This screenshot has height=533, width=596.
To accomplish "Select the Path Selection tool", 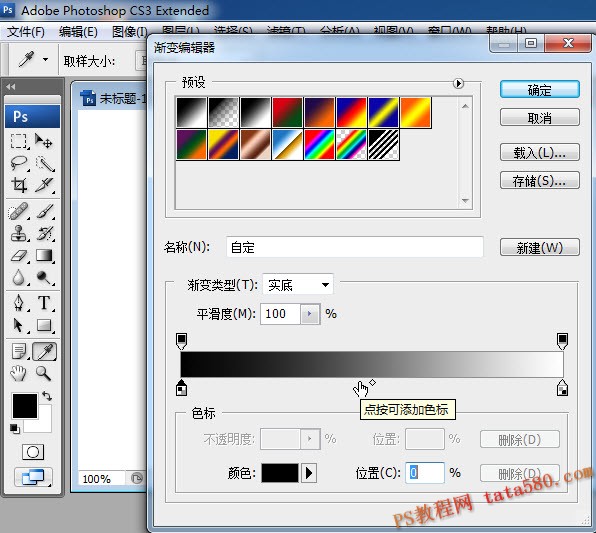I will click(x=18, y=325).
